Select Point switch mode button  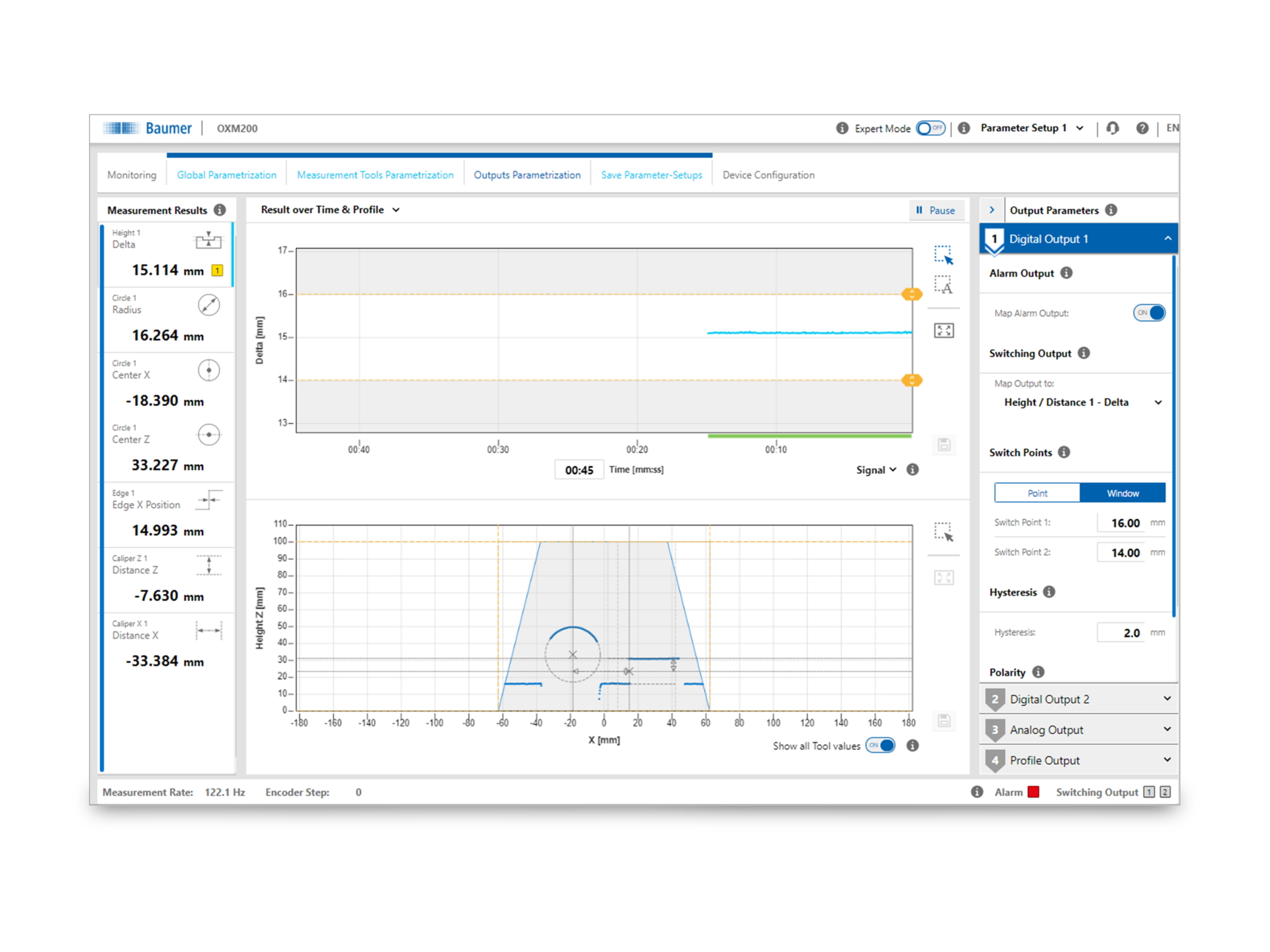tap(1037, 493)
